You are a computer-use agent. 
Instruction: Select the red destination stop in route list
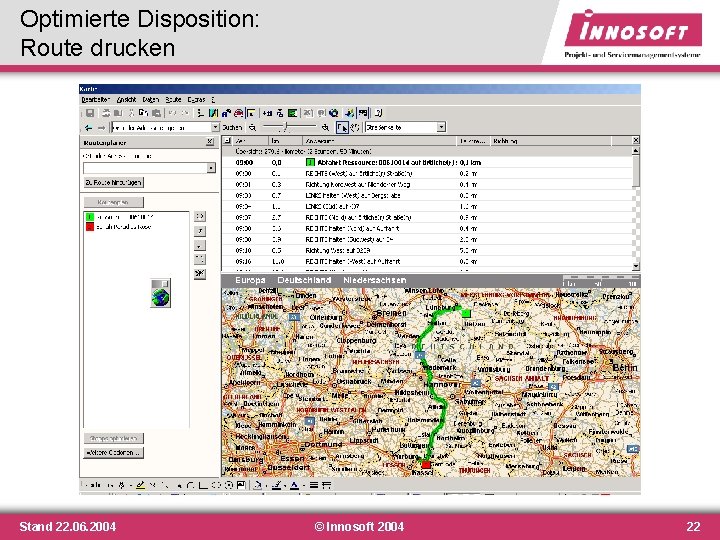pos(119,227)
